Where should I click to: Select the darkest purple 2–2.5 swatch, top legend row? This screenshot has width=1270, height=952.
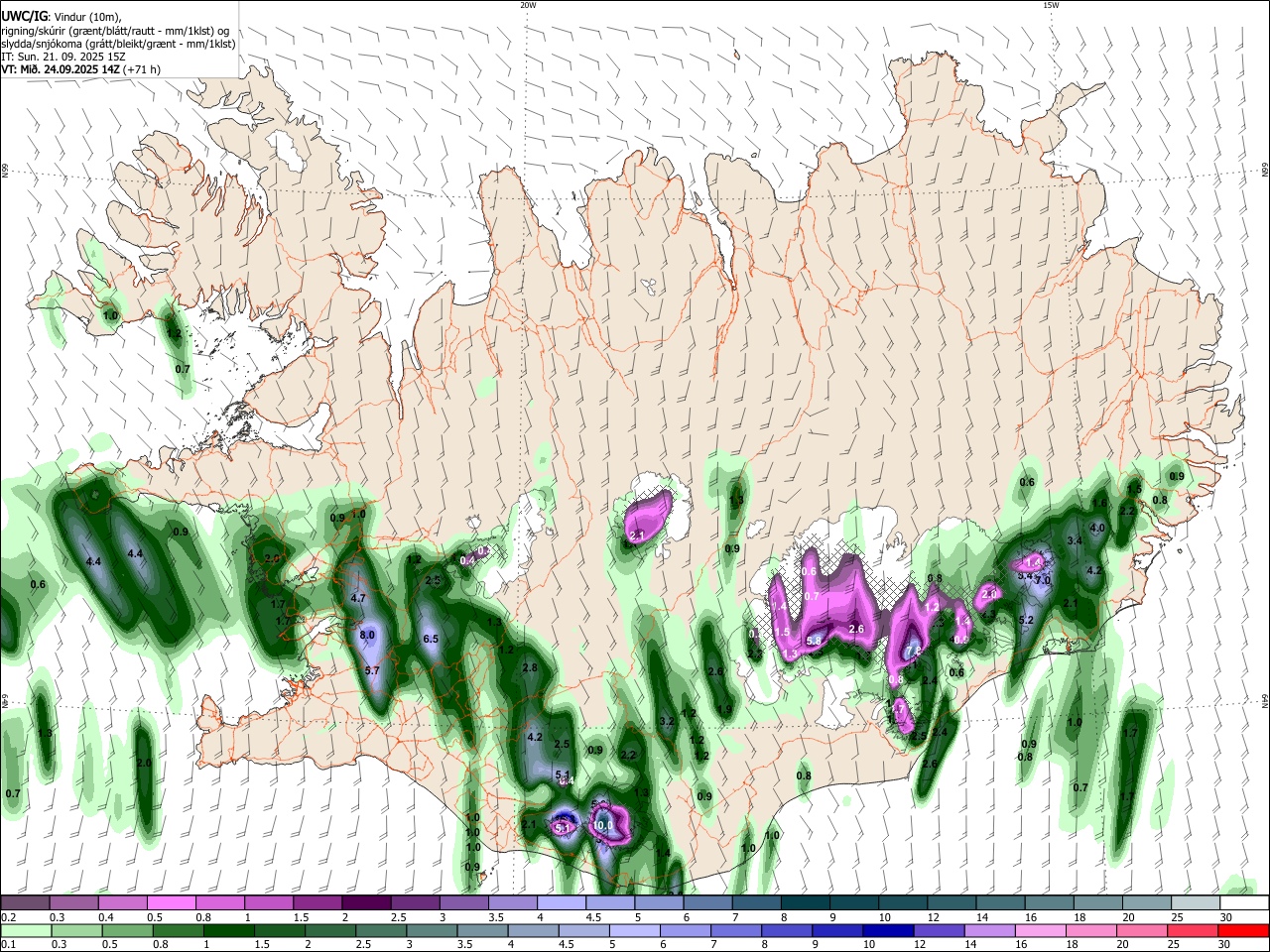pyautogui.click(x=366, y=903)
